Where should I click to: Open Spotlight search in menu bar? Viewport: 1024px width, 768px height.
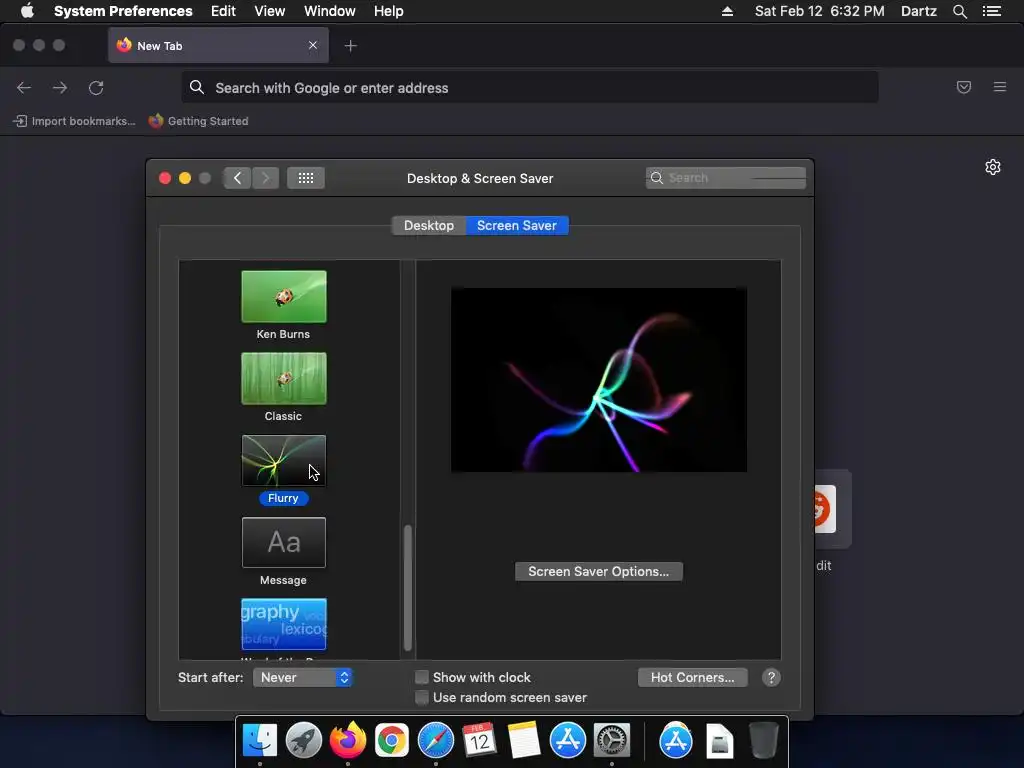959,11
